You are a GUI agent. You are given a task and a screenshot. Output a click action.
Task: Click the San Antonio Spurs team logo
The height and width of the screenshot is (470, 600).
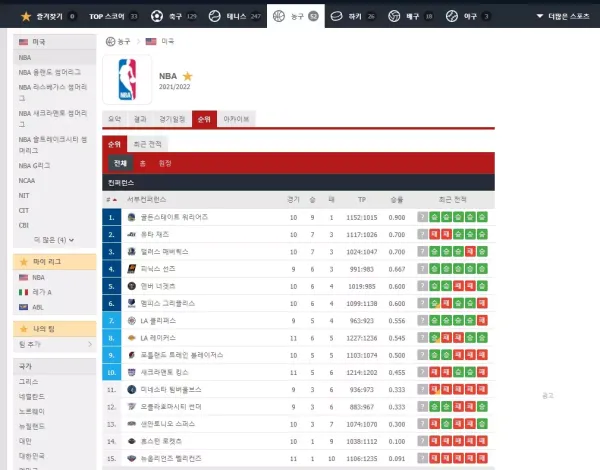pyautogui.click(x=132, y=424)
